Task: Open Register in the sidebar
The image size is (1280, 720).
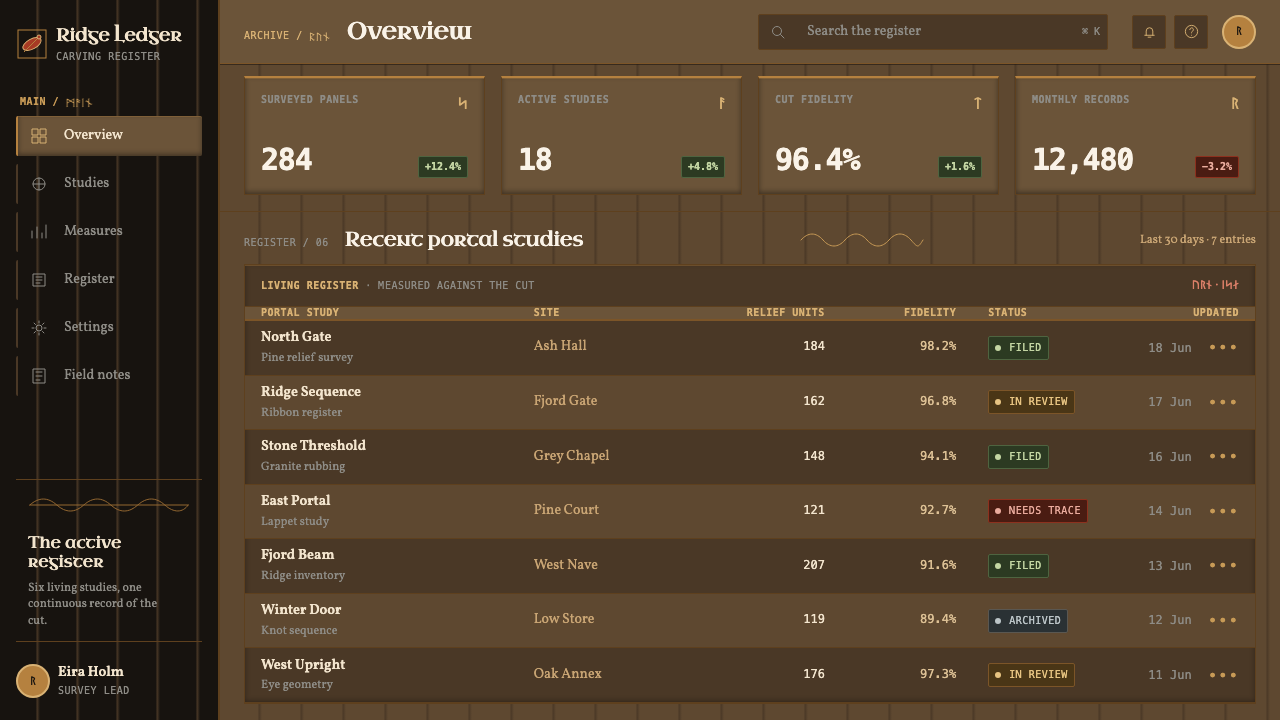Action: [x=109, y=279]
